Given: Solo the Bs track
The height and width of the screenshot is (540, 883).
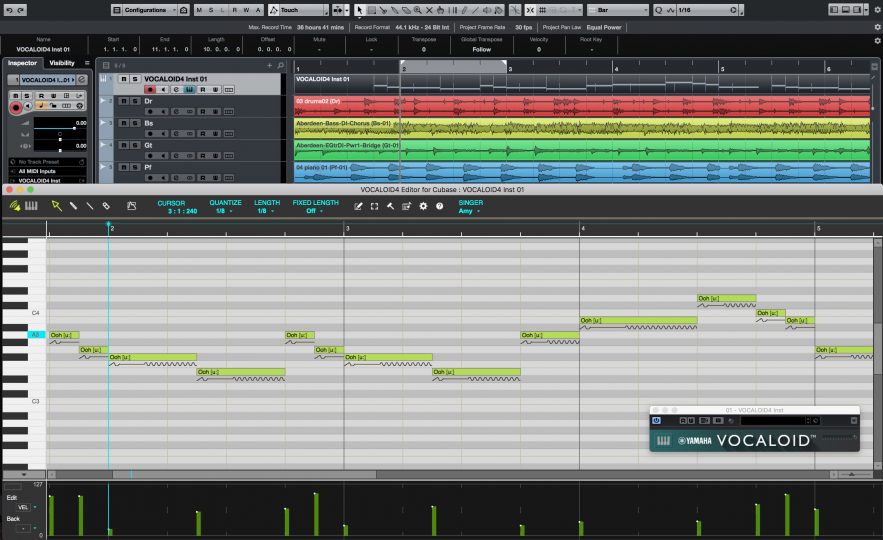Looking at the screenshot, I should click(135, 123).
